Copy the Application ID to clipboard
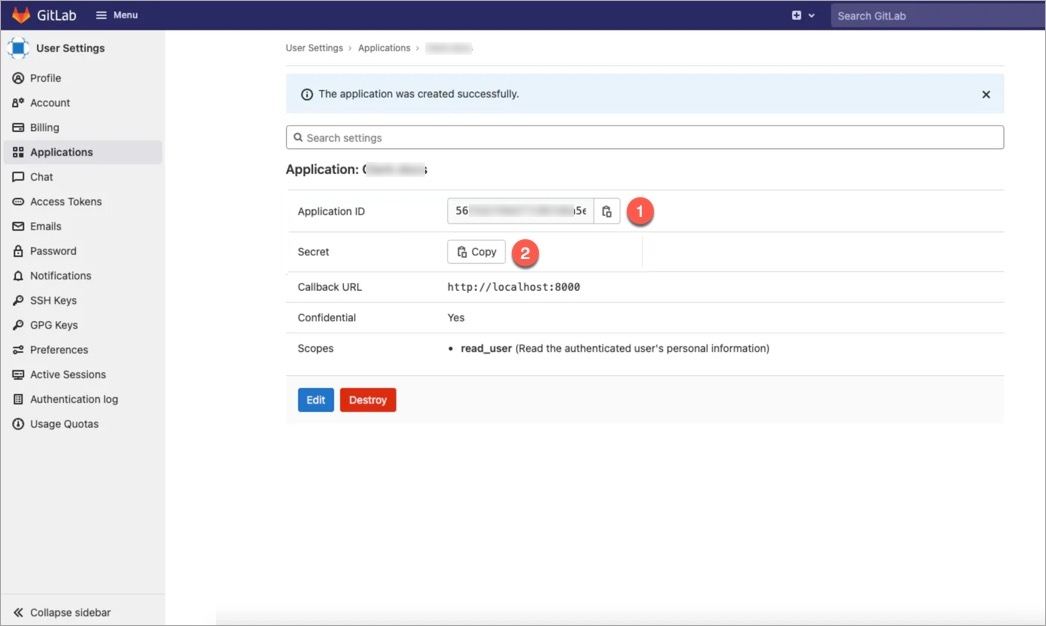This screenshot has width=1046, height=626. tap(607, 211)
